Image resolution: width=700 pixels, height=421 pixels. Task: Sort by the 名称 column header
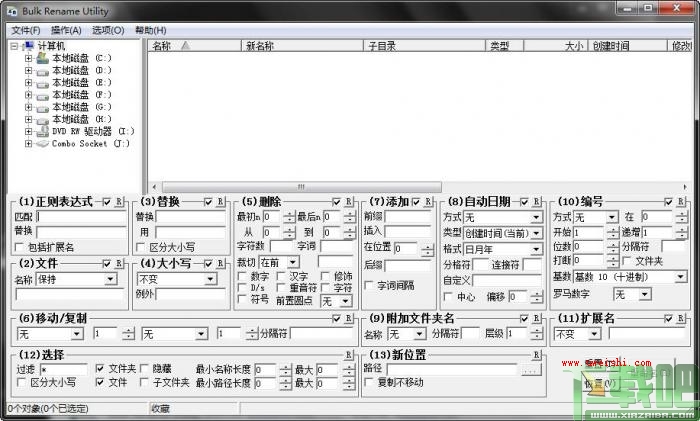(194, 46)
